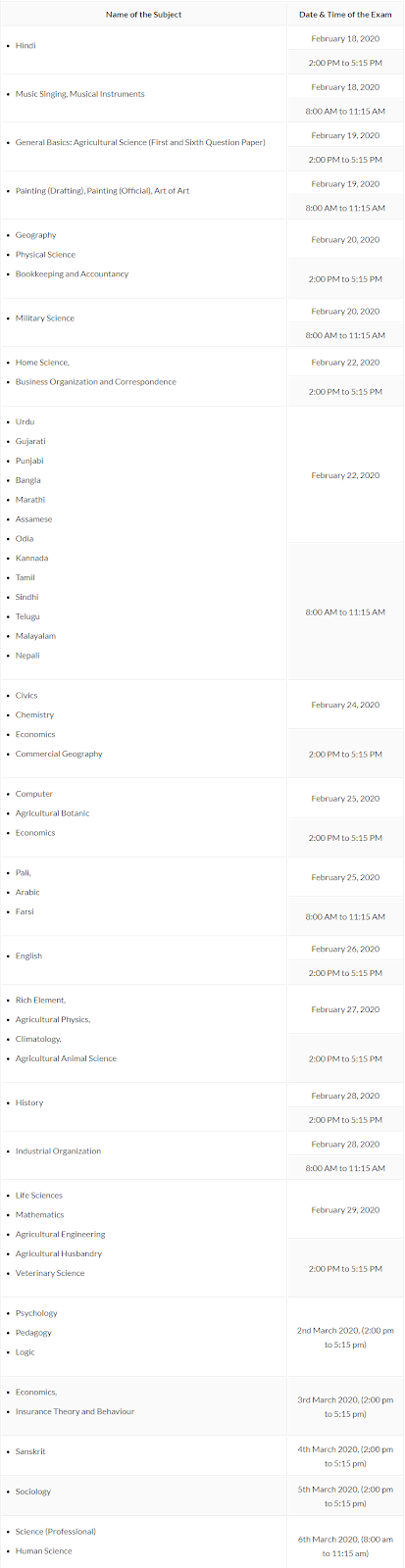Select the Climatology subject text
The image size is (405, 1568).
(38, 1039)
